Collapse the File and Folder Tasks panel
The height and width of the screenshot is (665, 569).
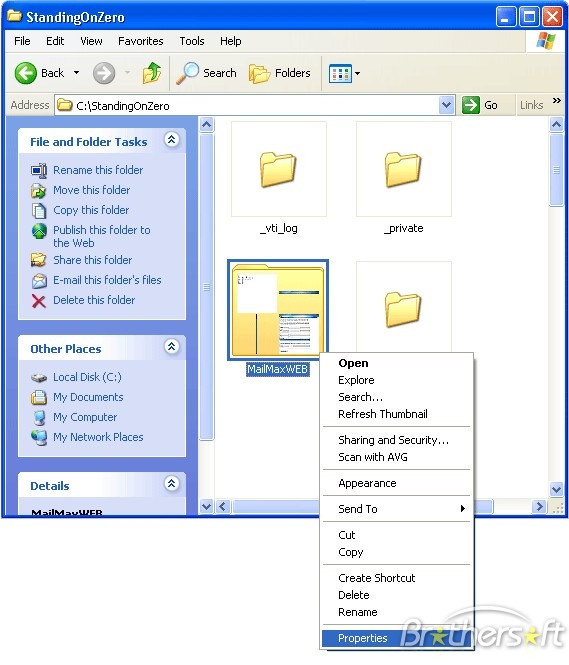point(171,140)
